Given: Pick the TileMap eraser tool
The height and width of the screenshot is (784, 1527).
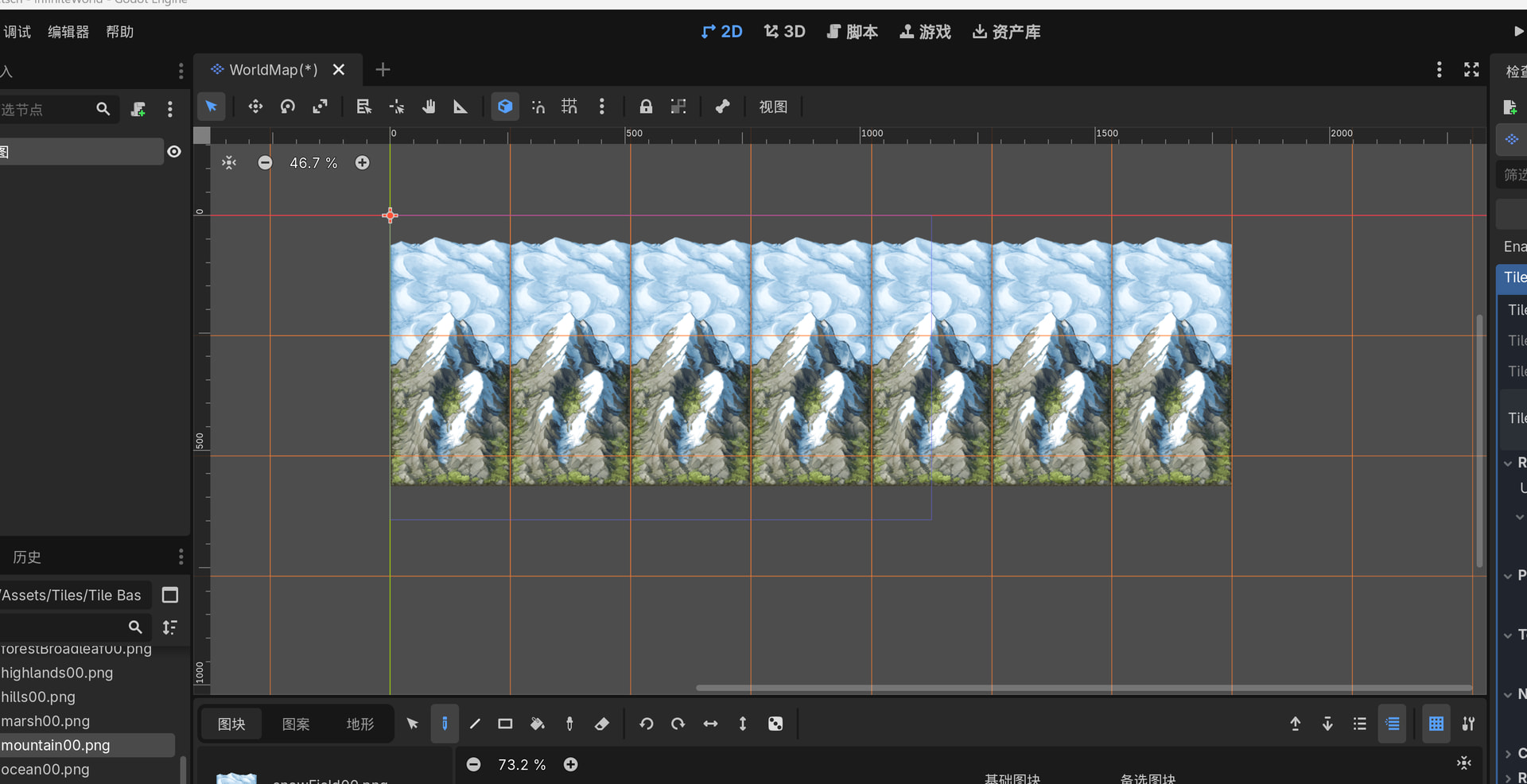Looking at the screenshot, I should point(602,724).
